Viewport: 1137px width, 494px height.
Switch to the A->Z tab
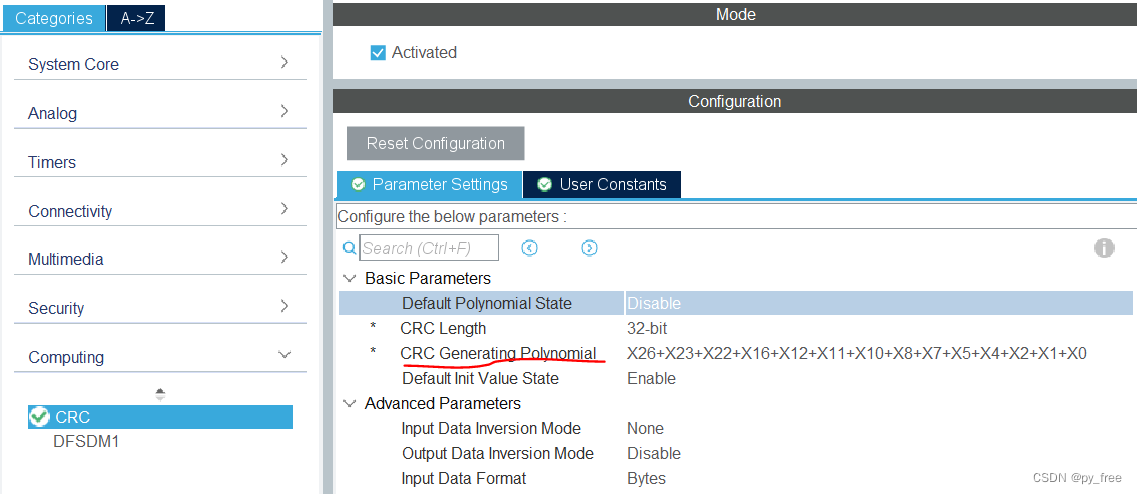click(x=136, y=18)
